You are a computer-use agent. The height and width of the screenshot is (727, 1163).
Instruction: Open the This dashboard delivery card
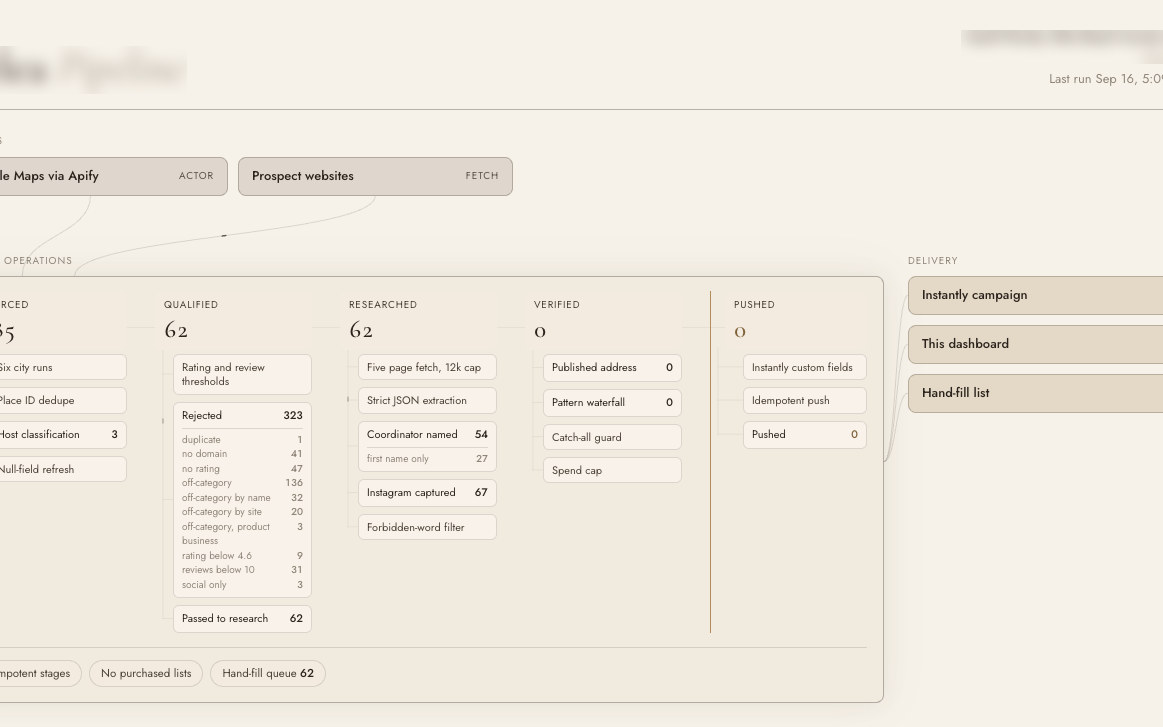pos(1035,344)
